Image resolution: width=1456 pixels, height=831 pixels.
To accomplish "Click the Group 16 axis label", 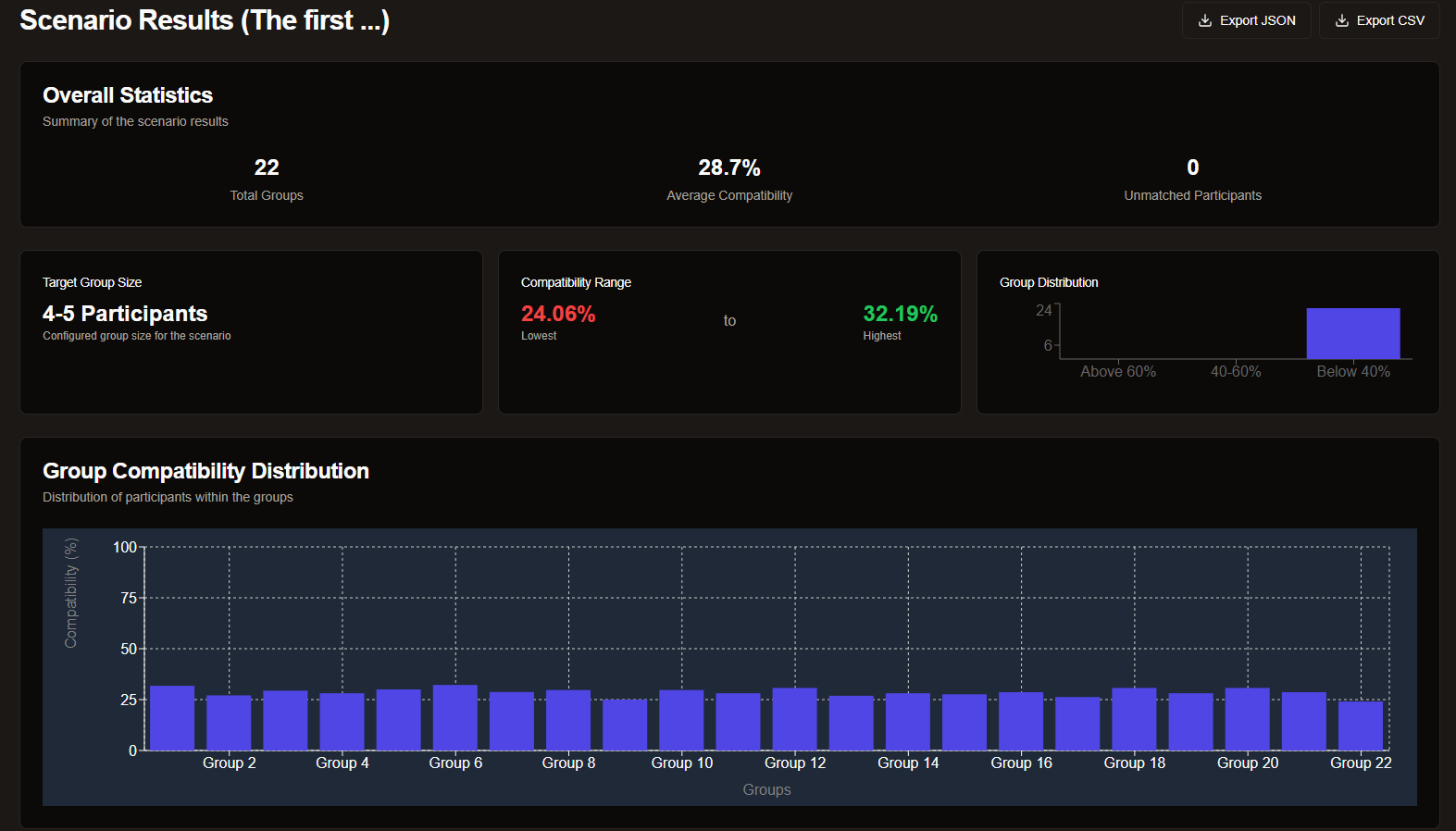I will pyautogui.click(x=1021, y=763).
